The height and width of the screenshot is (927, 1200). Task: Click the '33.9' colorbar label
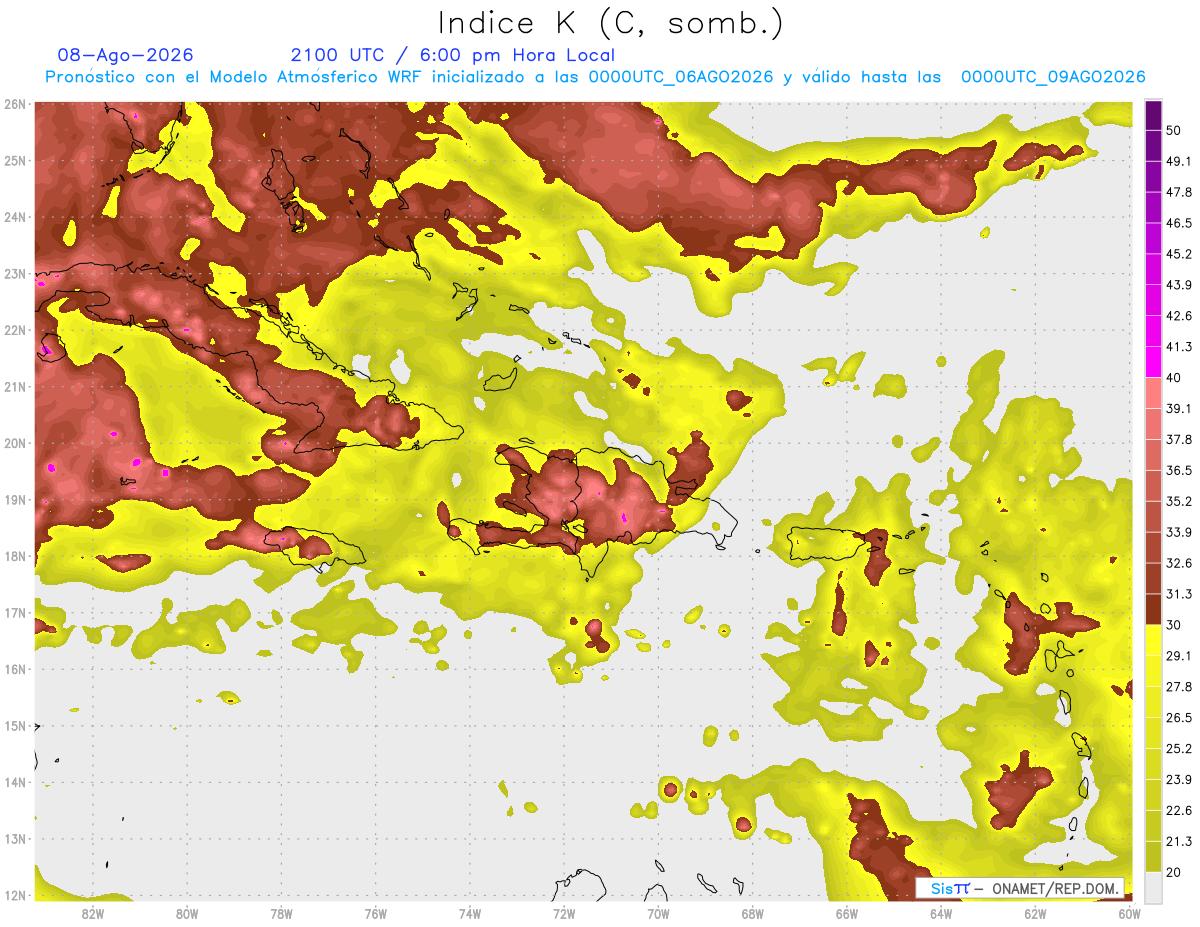[x=1179, y=532]
